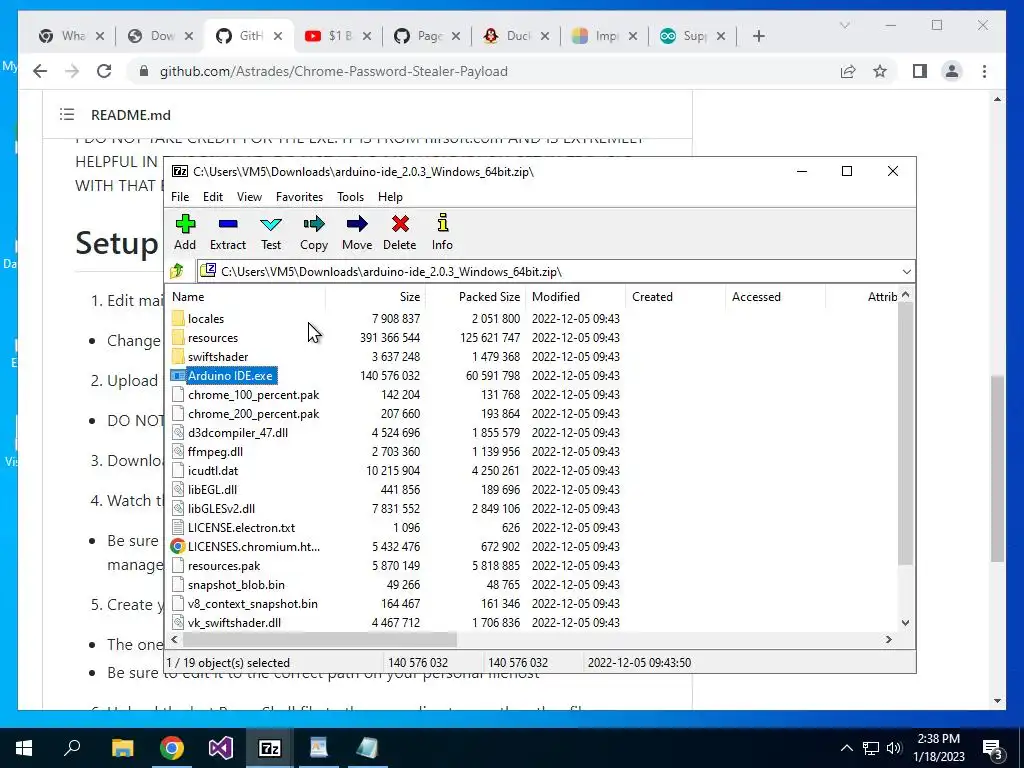The image size is (1024, 768).
Task: Sort files by the Name column header
Action: tap(245, 296)
